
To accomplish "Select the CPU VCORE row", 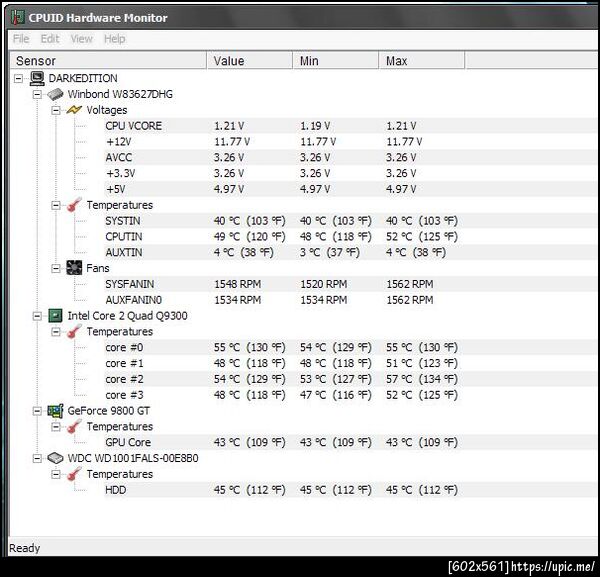I will pyautogui.click(x=350, y=126).
